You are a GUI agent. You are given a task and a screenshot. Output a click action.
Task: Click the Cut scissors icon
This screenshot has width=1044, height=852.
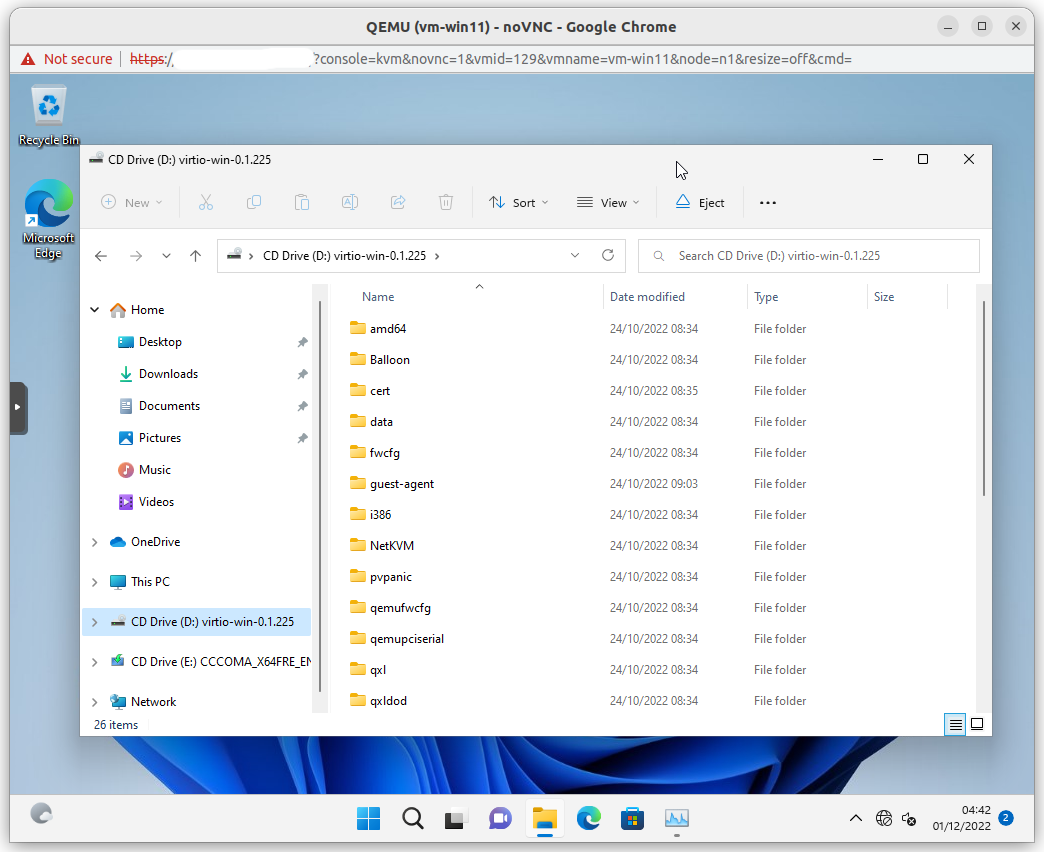[x=206, y=202]
